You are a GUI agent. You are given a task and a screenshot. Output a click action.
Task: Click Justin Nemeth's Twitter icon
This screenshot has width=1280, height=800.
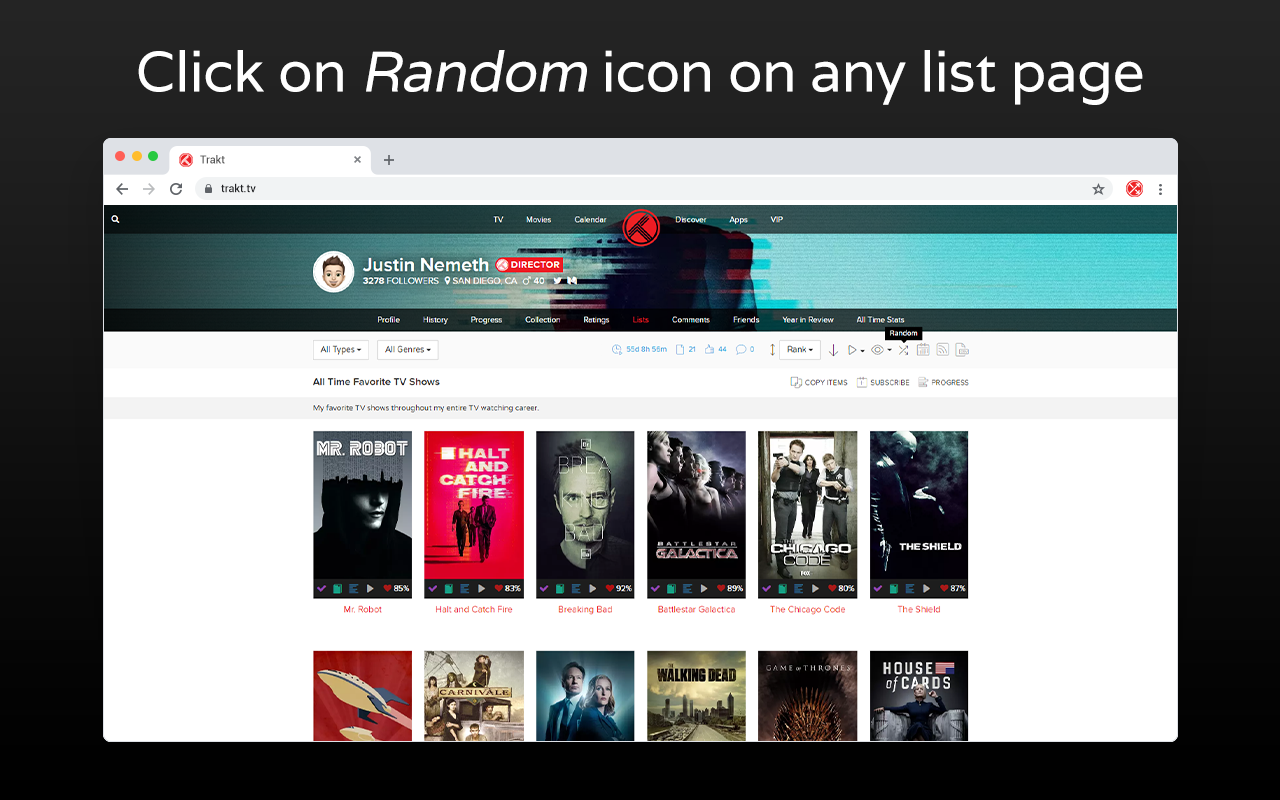(x=557, y=281)
